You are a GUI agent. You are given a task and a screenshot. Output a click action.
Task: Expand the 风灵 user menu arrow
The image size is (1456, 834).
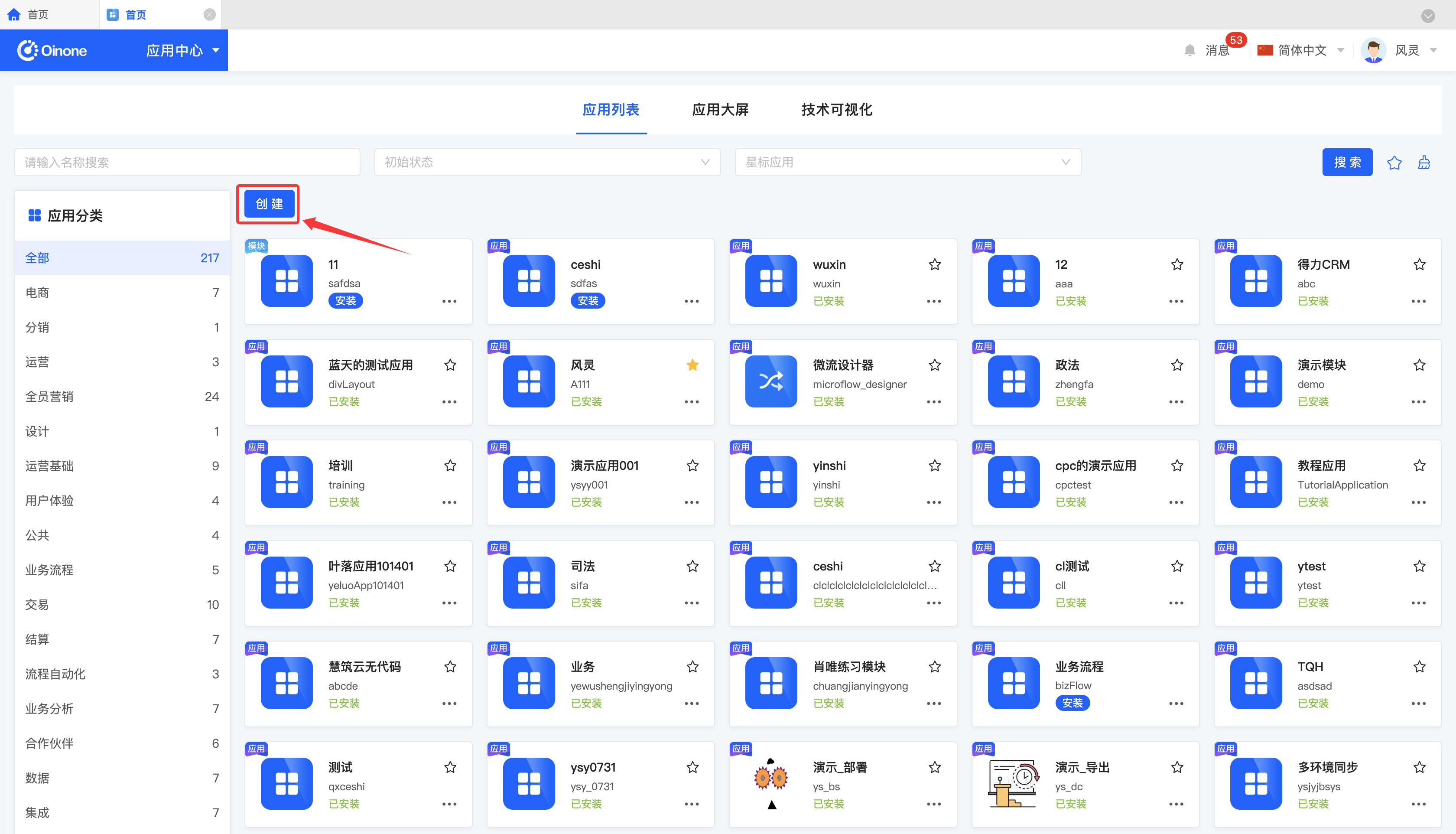1433,50
